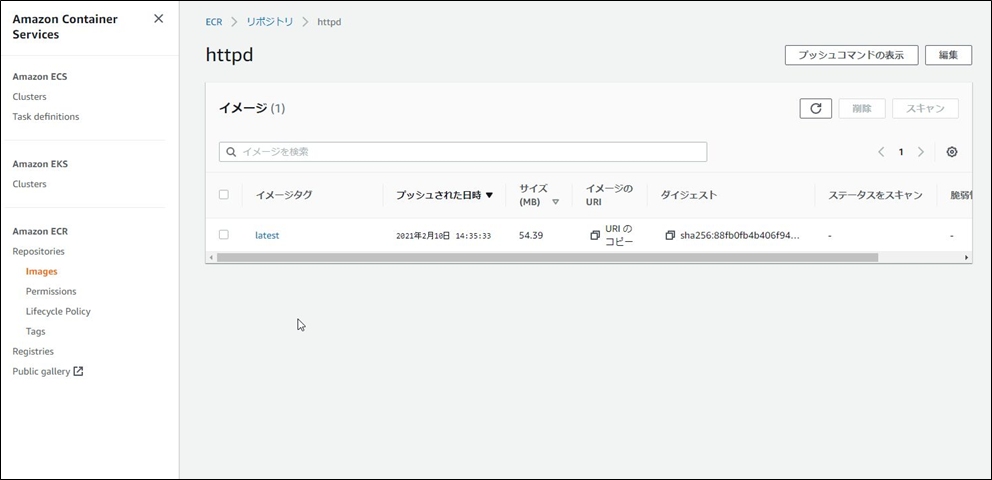
Task: Click the URI のコピー text
Action: 619,235
